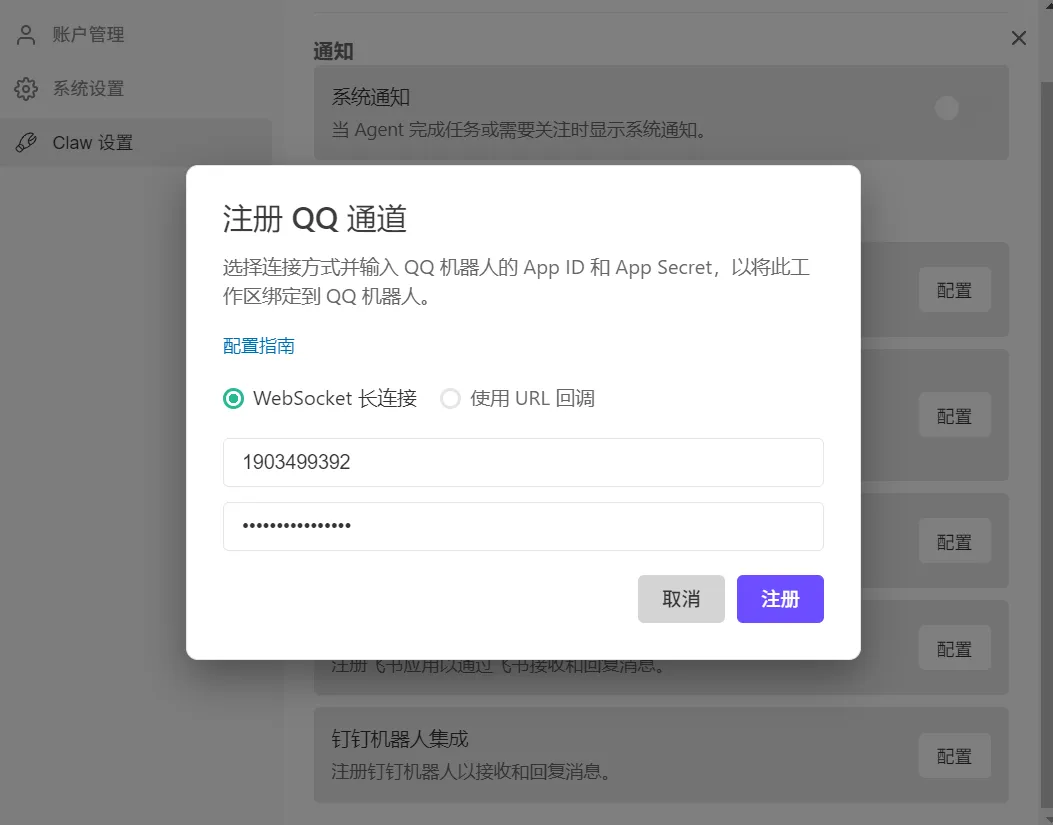Click the masked App Secret field
Image resolution: width=1053 pixels, height=825 pixels.
coord(523,526)
